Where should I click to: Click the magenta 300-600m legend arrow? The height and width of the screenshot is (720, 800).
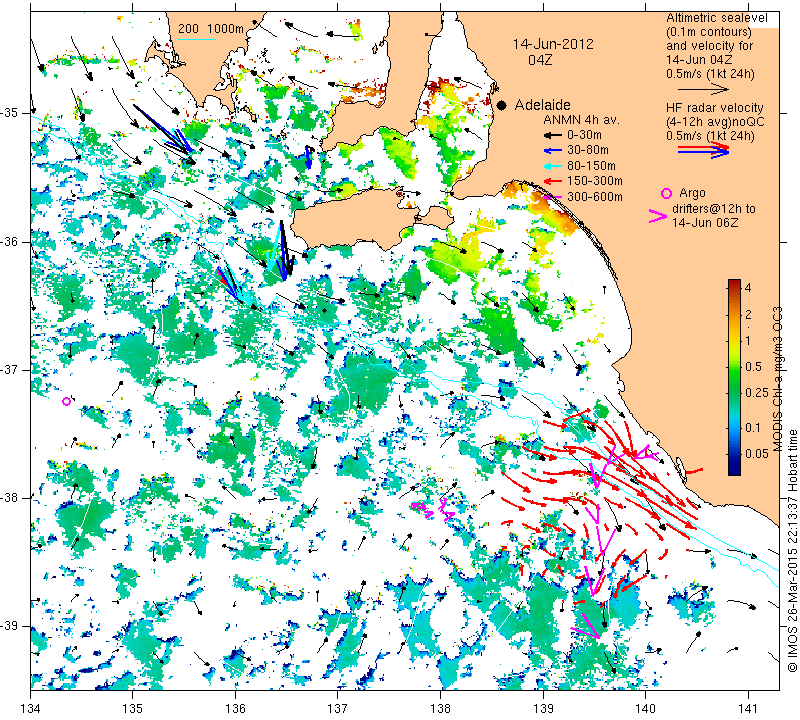coord(553,196)
